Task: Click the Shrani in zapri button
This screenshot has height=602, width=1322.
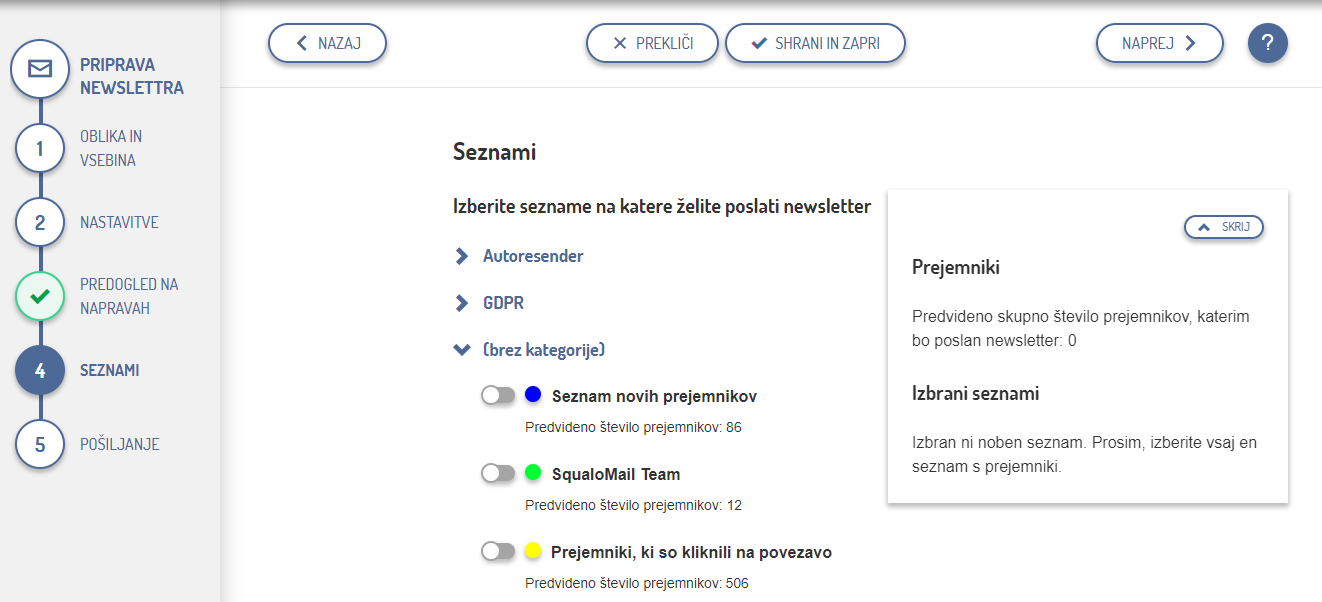Action: click(815, 43)
